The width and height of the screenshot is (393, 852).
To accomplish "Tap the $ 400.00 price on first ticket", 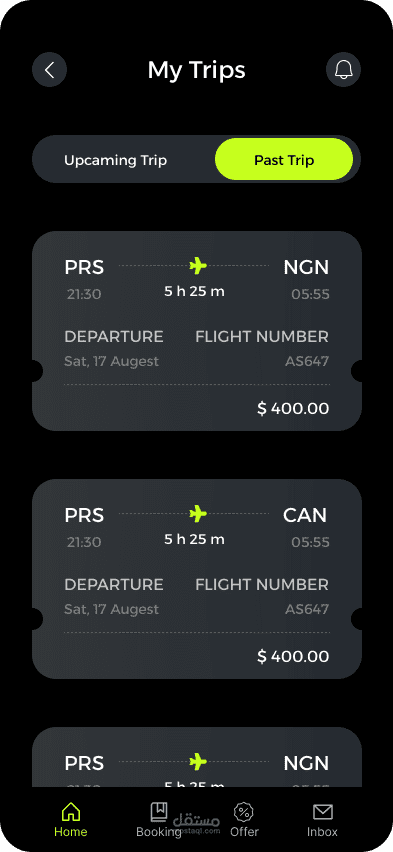I will click(x=293, y=408).
